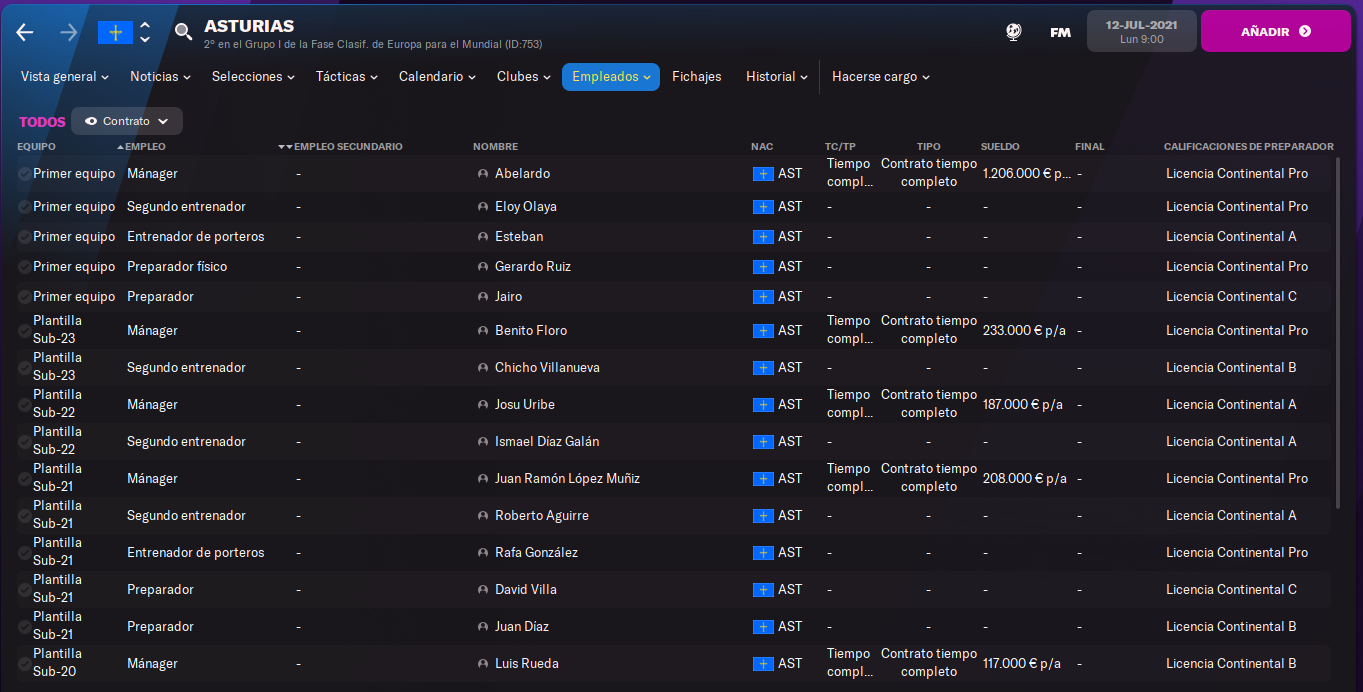This screenshot has height=692, width=1363.
Task: Open Abelardo's staff profile
Action: (x=522, y=174)
